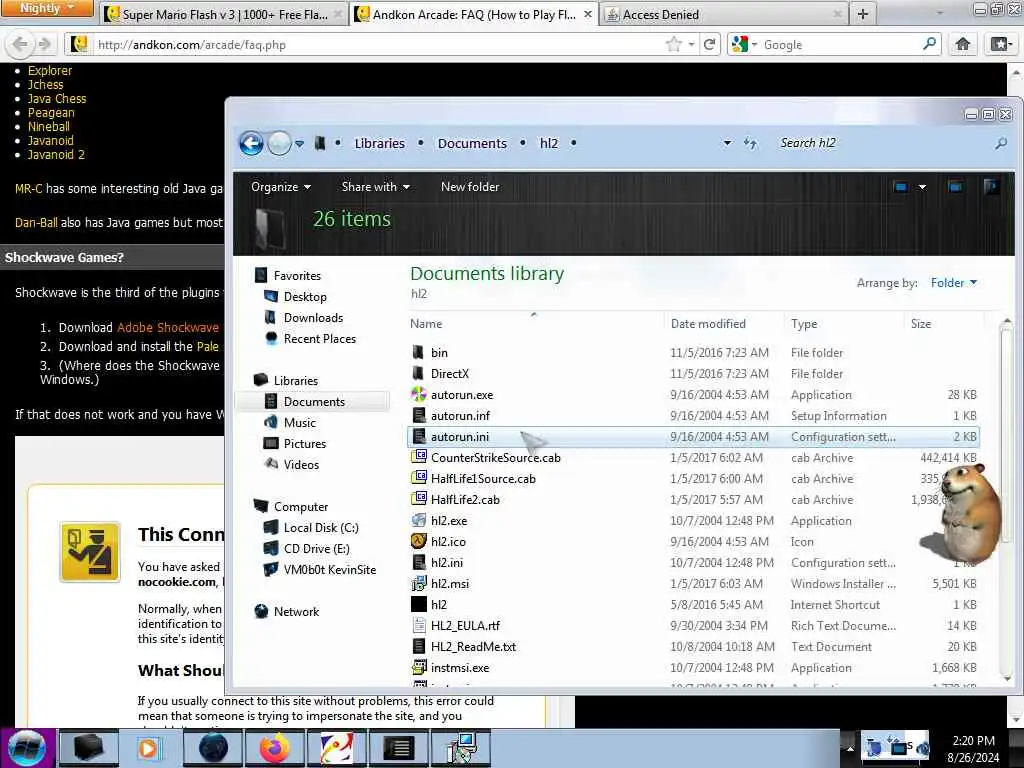Select the DirectX folder icon
This screenshot has width=1024, height=768.
tap(419, 374)
